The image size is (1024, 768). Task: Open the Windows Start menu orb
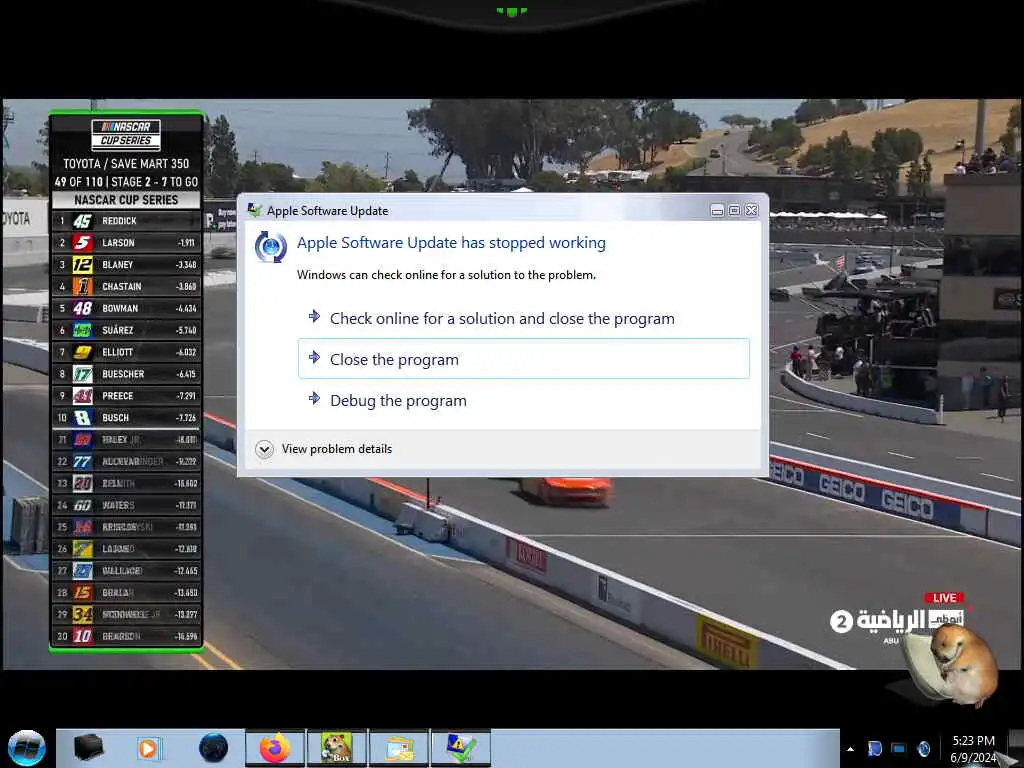tap(26, 748)
